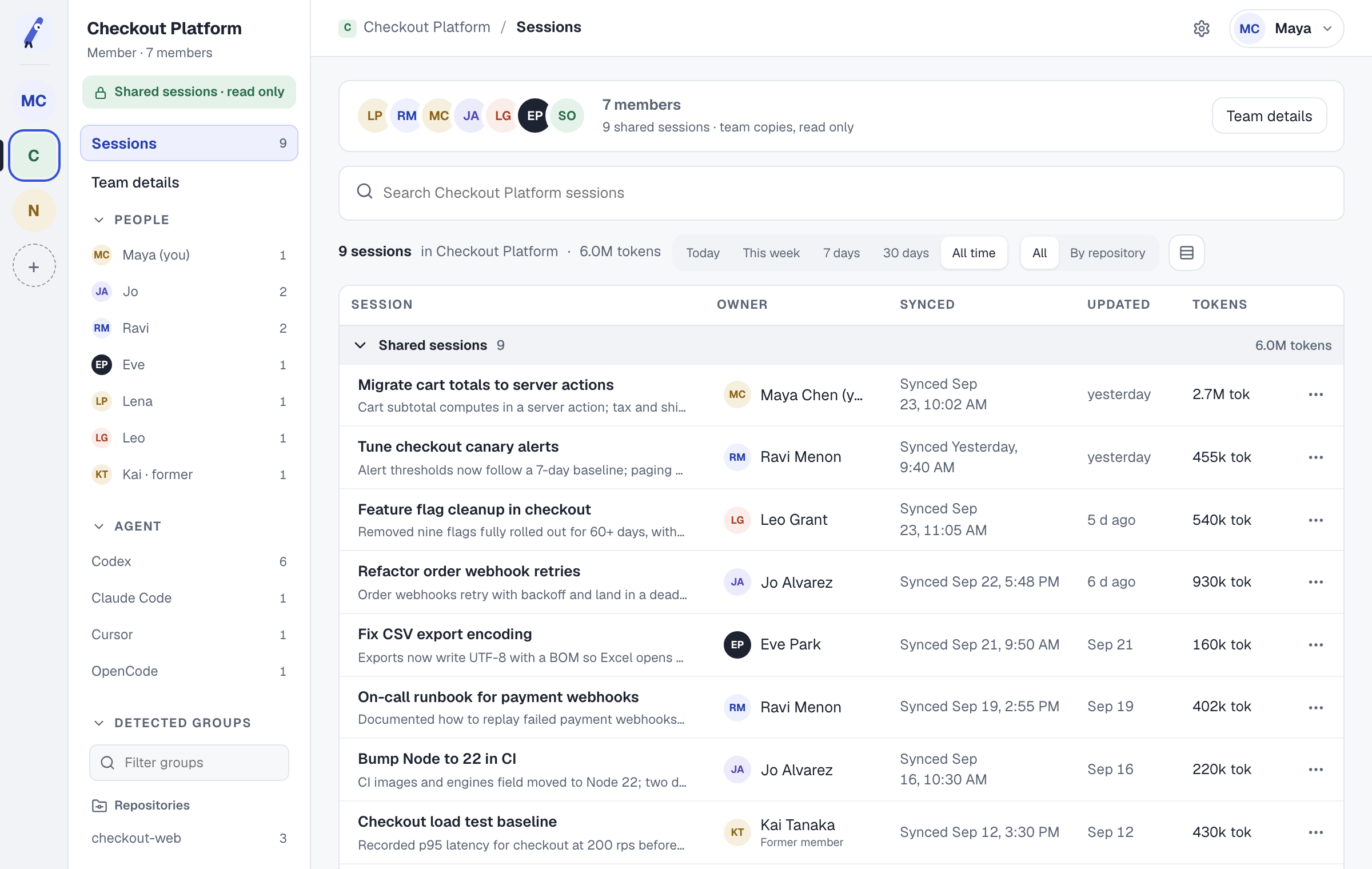Open Team details in the sidebar
Screen dimensions: 1372x869
[x=189, y=182]
